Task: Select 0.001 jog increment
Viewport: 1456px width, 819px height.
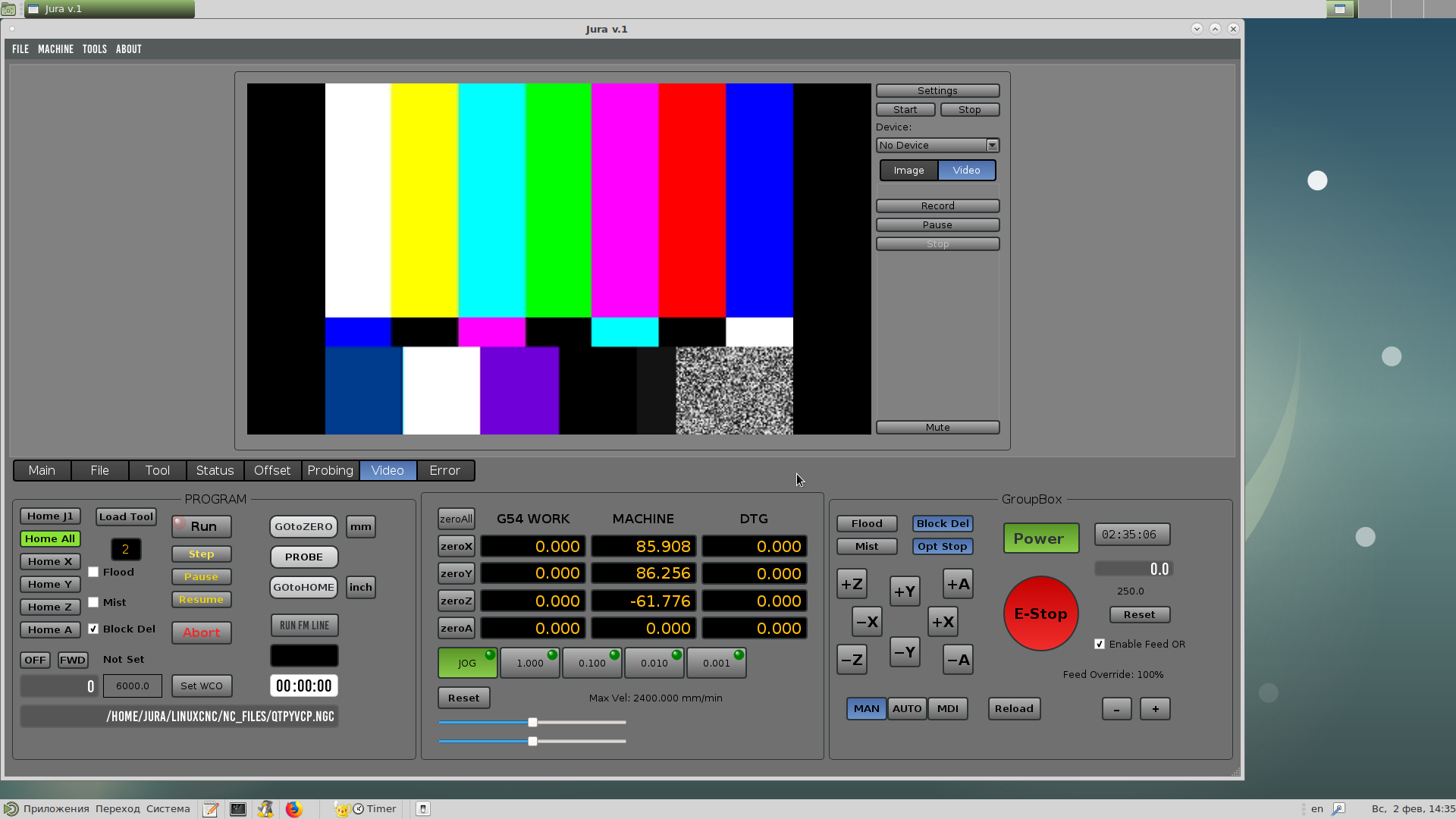Action: point(717,664)
